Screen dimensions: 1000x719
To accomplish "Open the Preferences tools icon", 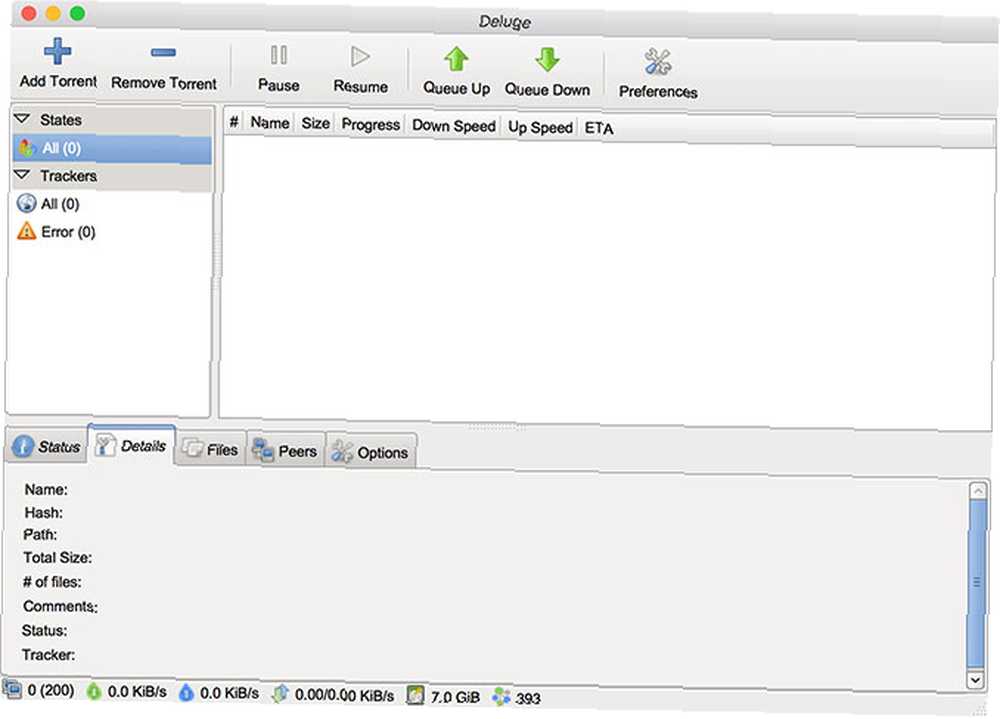I will click(x=658, y=63).
